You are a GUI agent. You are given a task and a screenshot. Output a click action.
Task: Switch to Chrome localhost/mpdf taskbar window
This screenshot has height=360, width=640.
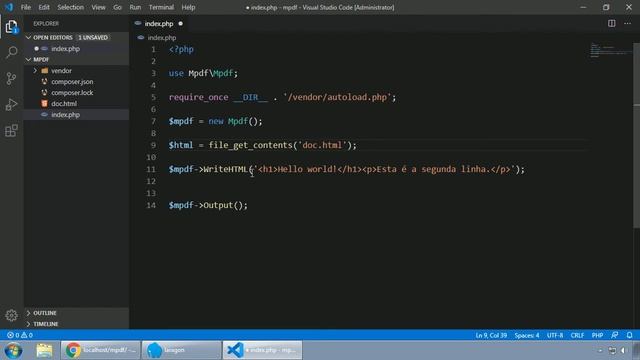[x=100, y=350]
